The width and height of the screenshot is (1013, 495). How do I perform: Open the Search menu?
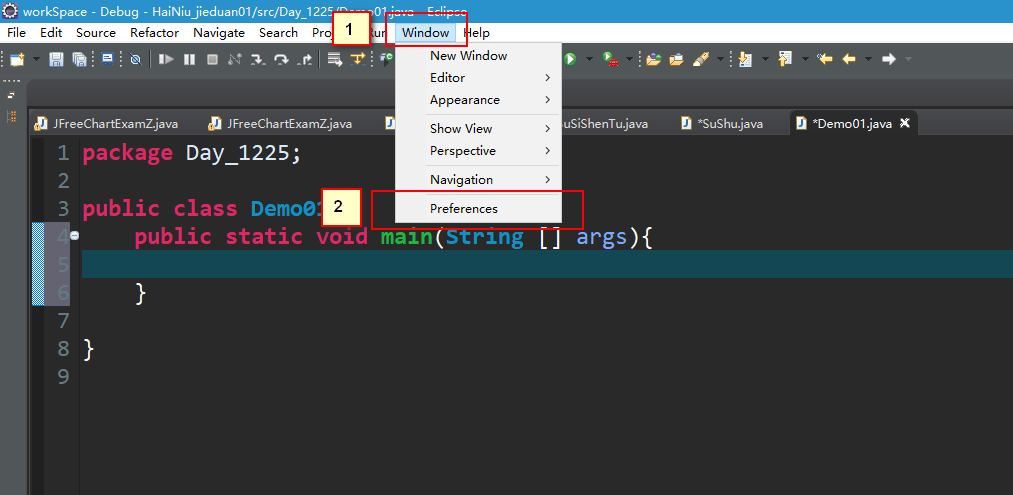point(278,33)
